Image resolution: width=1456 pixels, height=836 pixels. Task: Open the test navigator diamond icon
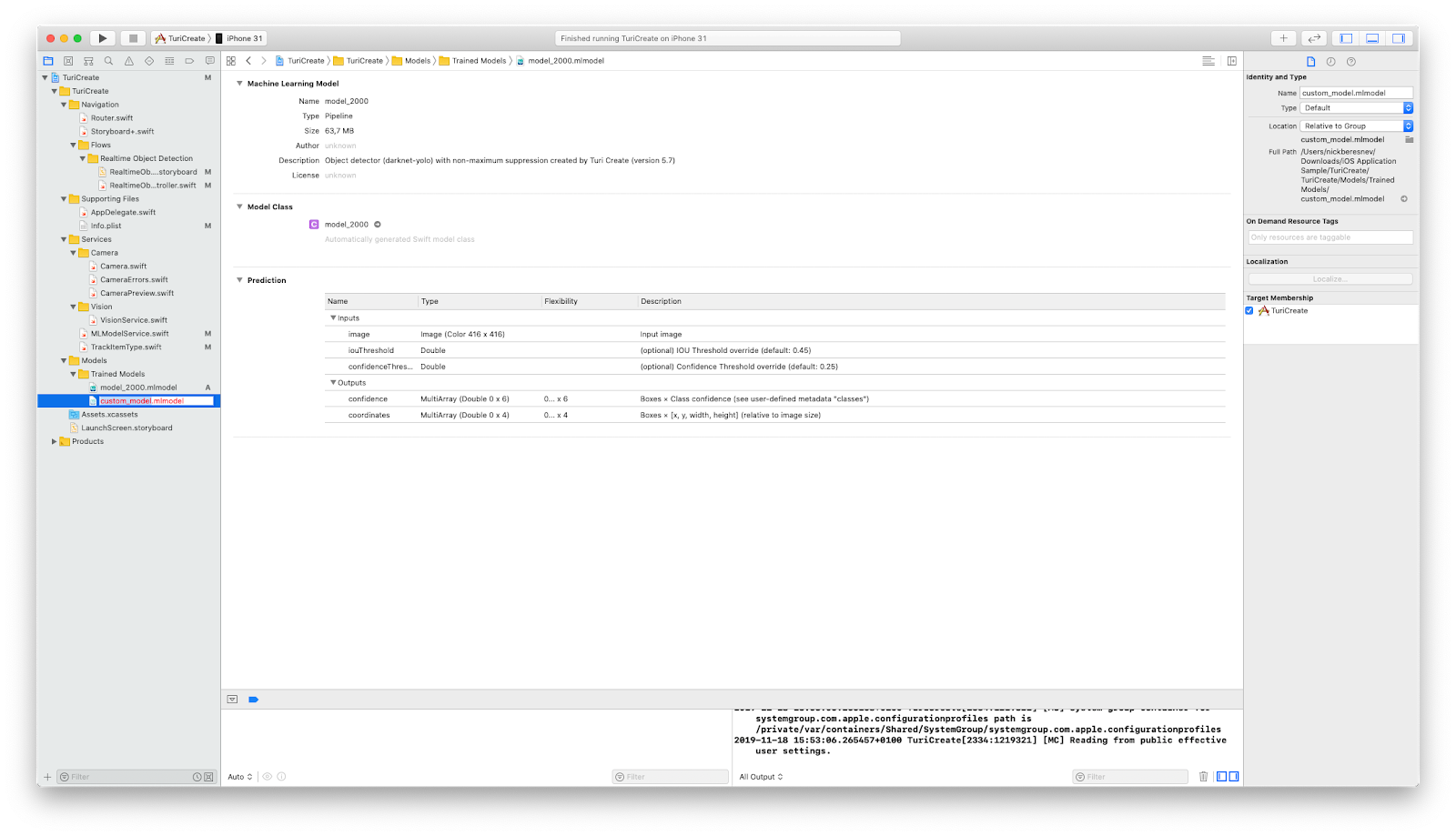pos(149,61)
